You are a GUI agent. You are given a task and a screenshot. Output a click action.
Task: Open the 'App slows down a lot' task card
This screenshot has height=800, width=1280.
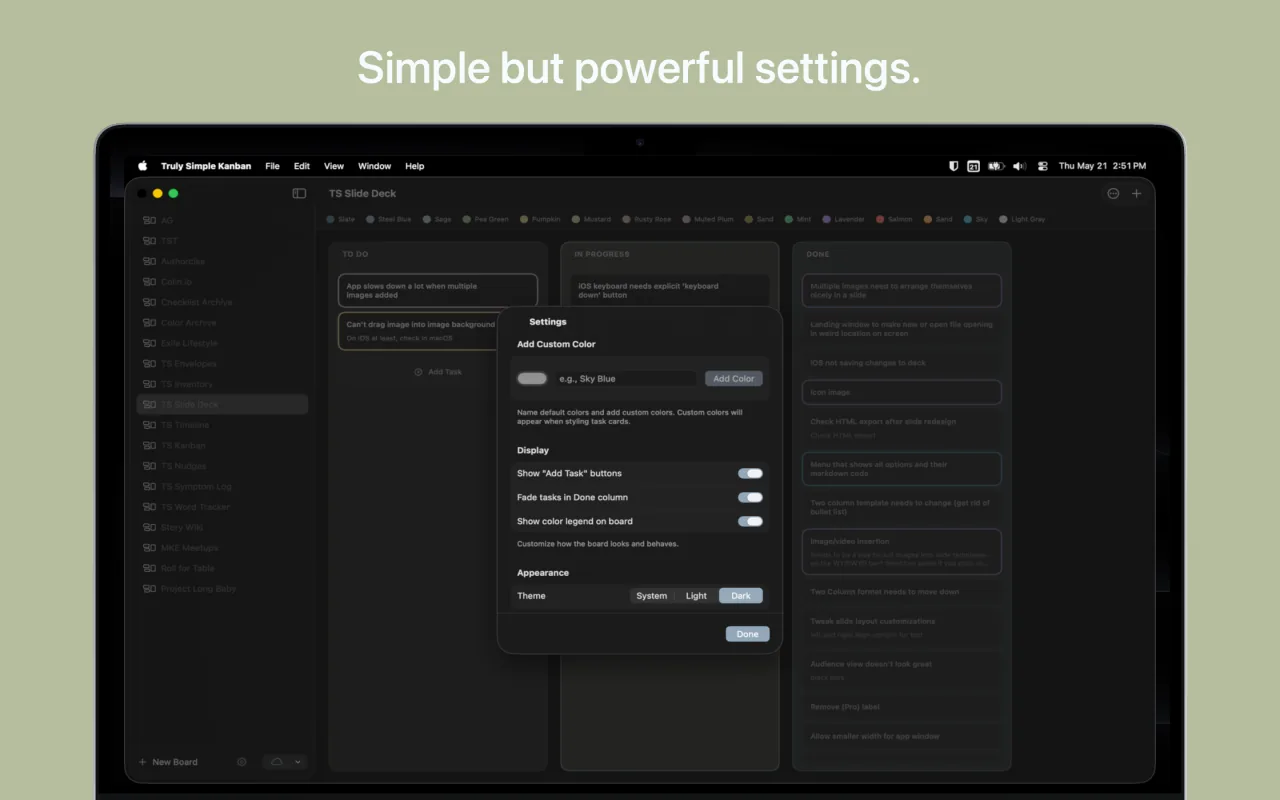pos(438,291)
